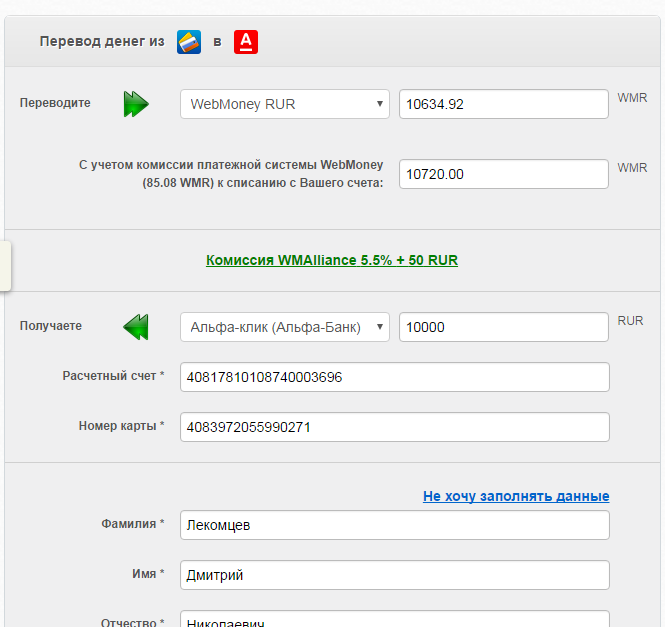
Task: Click the green double right arrow icon
Action: tap(136, 104)
